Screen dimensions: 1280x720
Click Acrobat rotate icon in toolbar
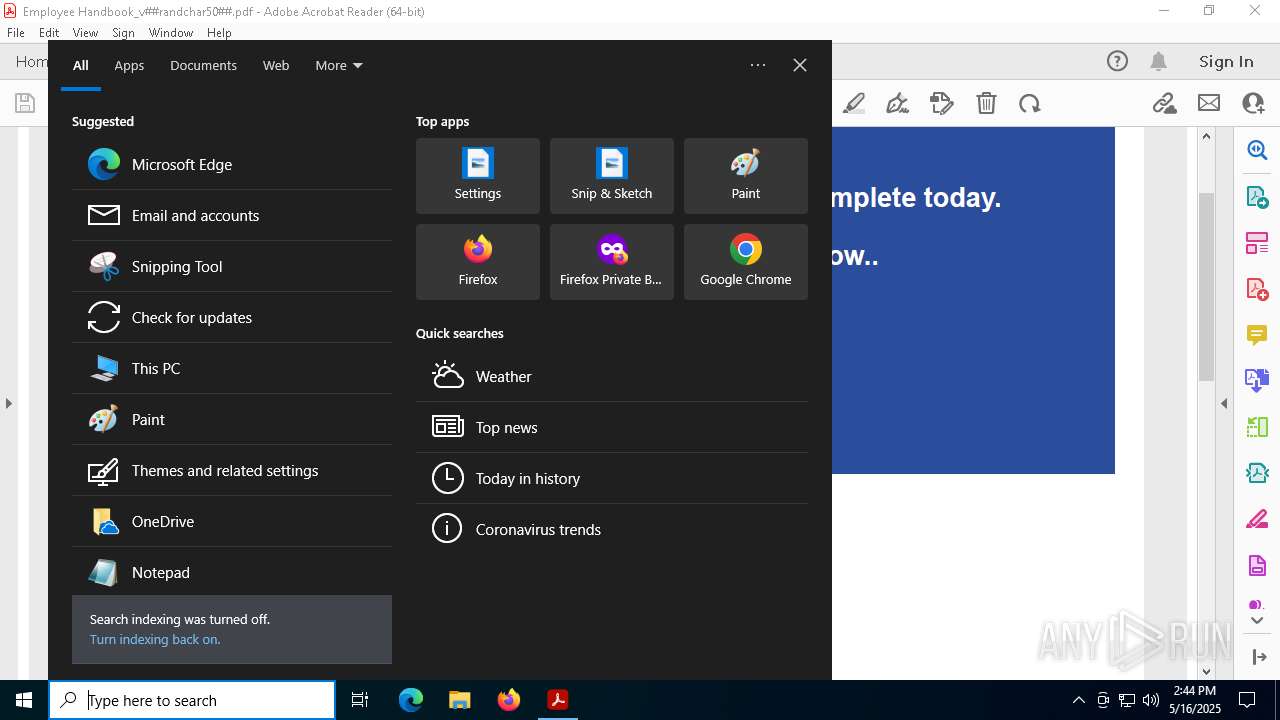click(1030, 103)
